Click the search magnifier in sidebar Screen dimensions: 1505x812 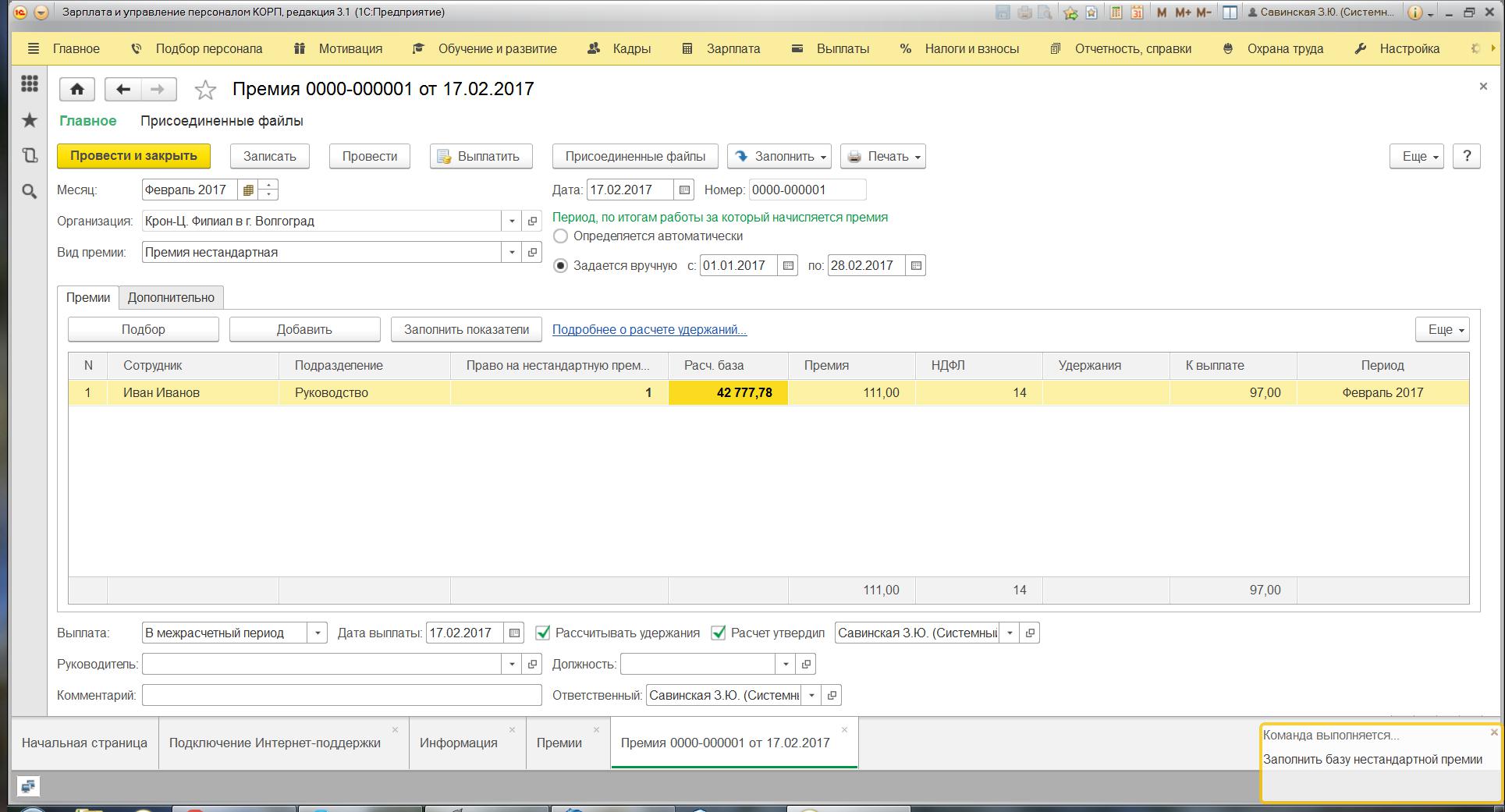tap(30, 191)
